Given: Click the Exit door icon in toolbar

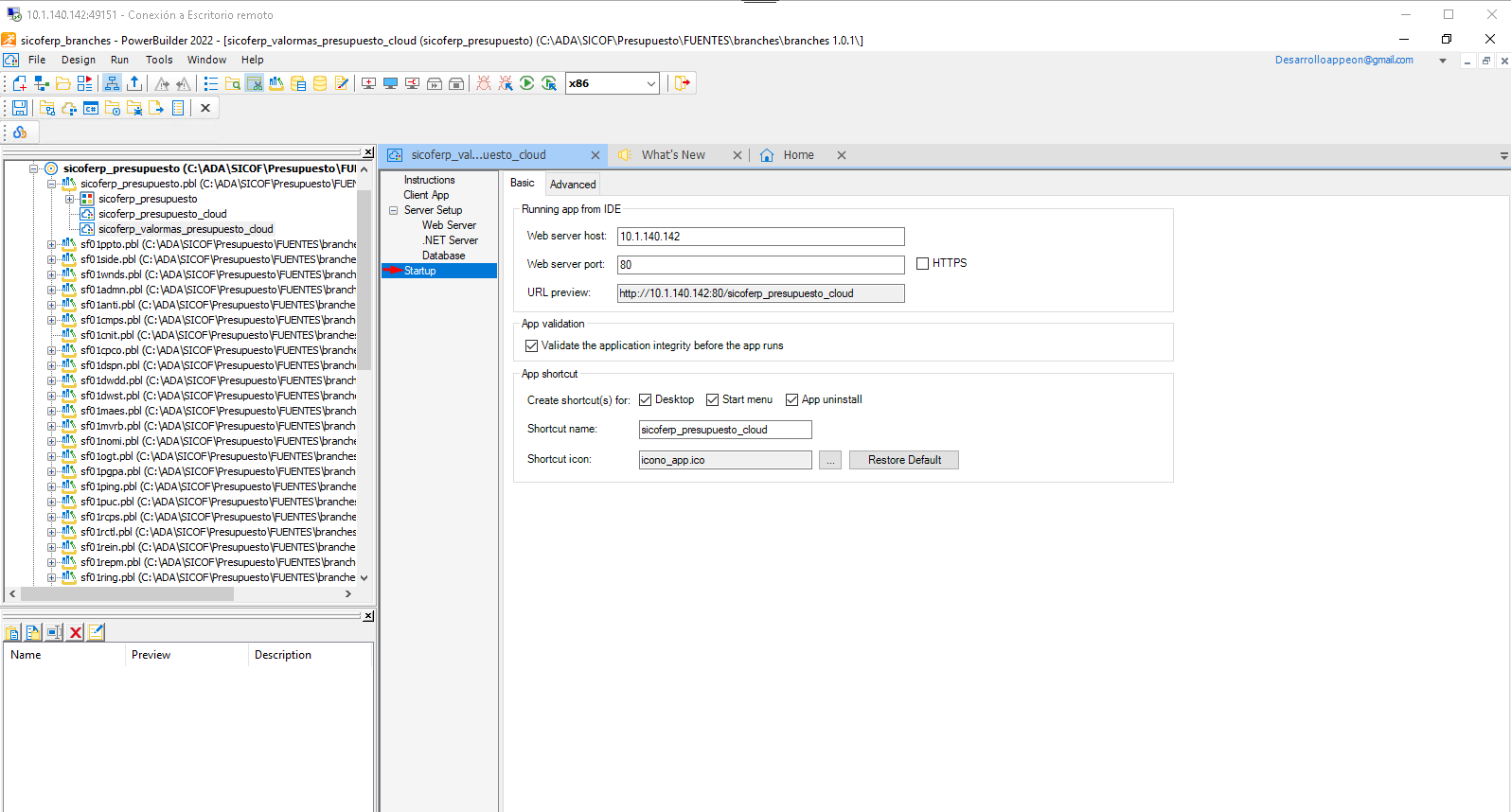Looking at the screenshot, I should pos(682,83).
